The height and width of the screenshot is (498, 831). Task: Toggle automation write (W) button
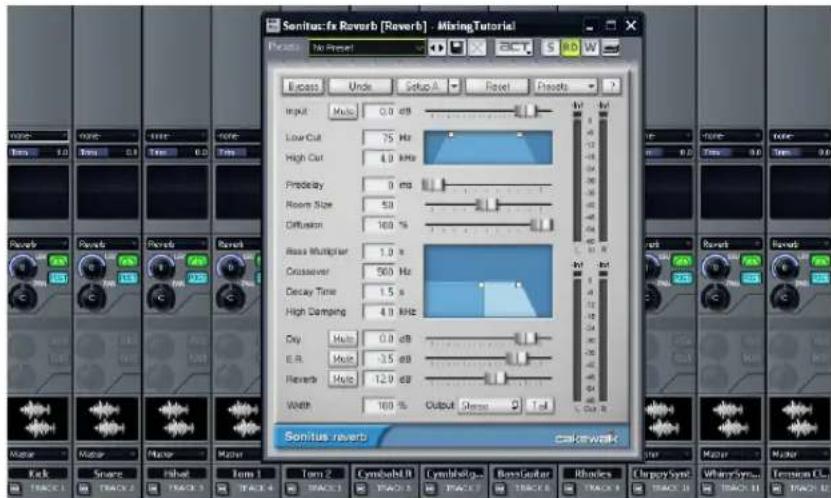click(x=590, y=48)
